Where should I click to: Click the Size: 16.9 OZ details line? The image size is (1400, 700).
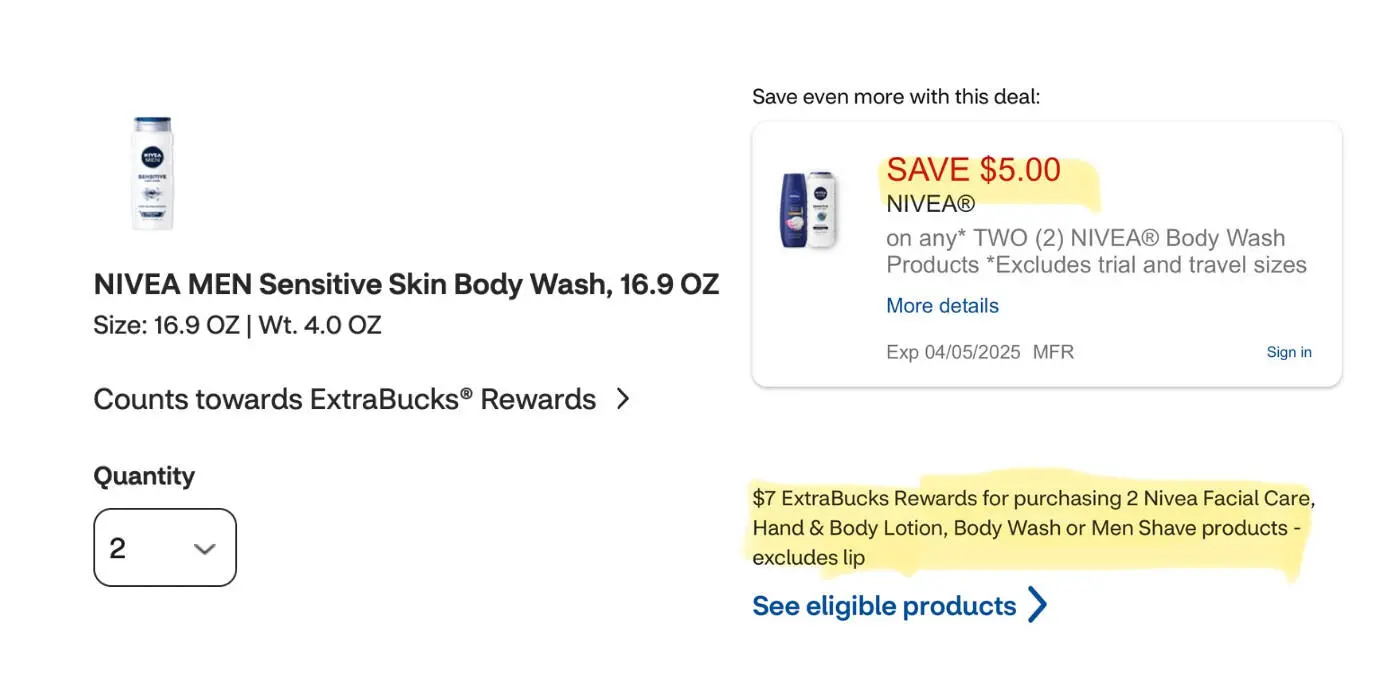pyautogui.click(x=237, y=325)
